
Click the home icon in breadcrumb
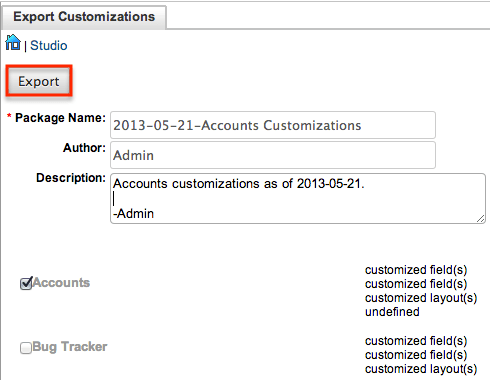click(13, 42)
